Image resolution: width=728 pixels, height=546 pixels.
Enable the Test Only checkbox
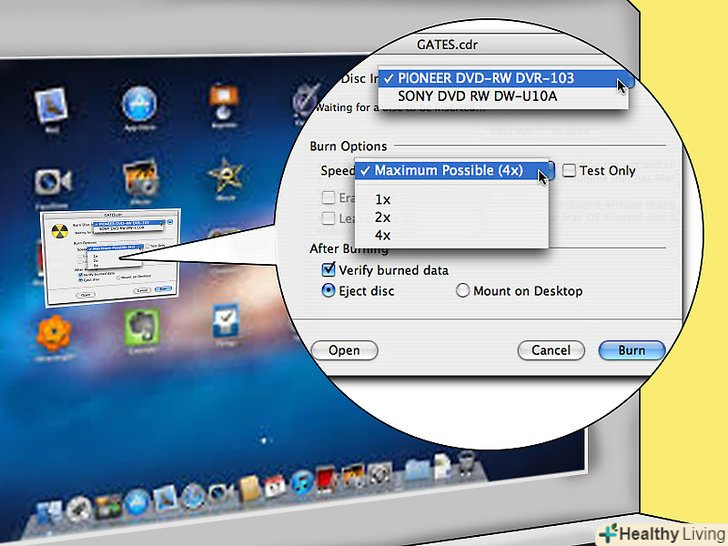[569, 171]
